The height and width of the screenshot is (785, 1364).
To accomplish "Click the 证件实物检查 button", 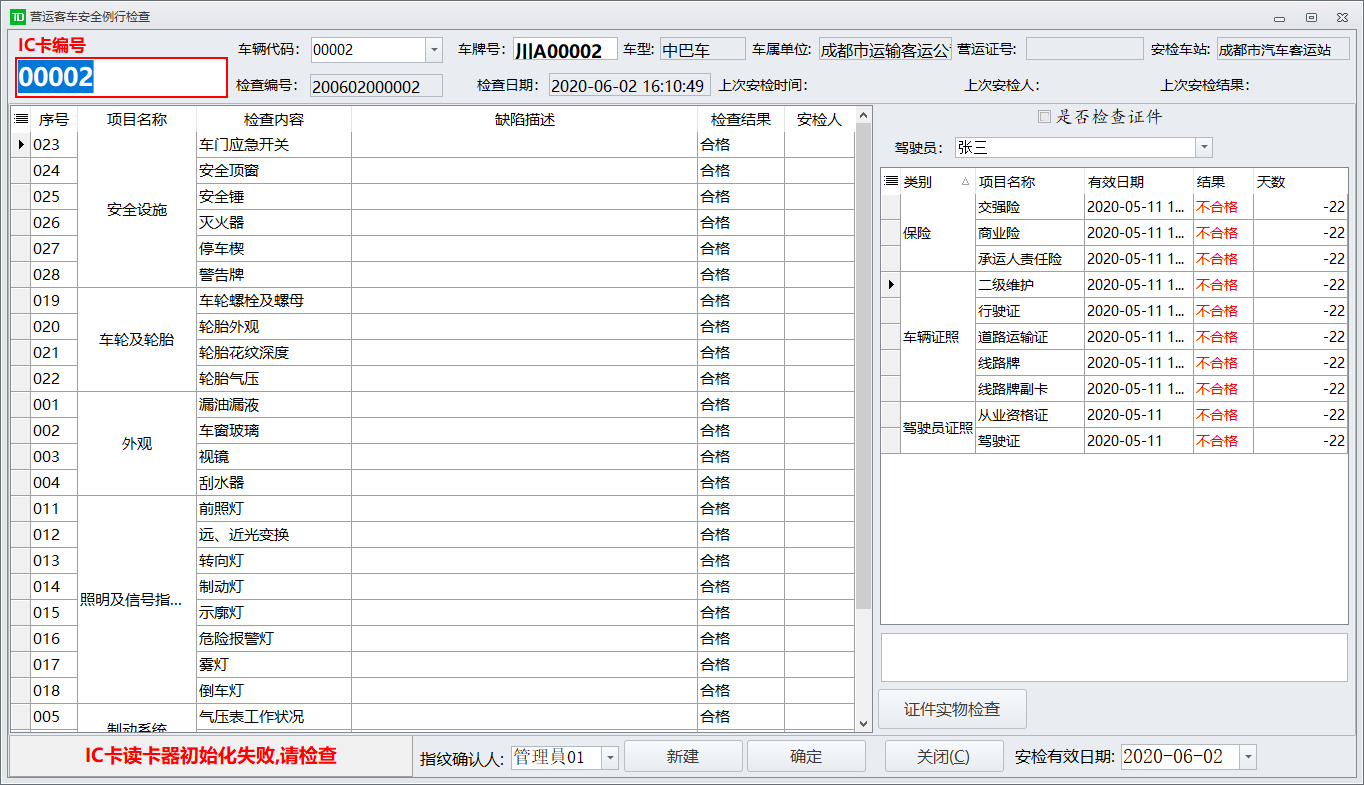I will (x=952, y=709).
